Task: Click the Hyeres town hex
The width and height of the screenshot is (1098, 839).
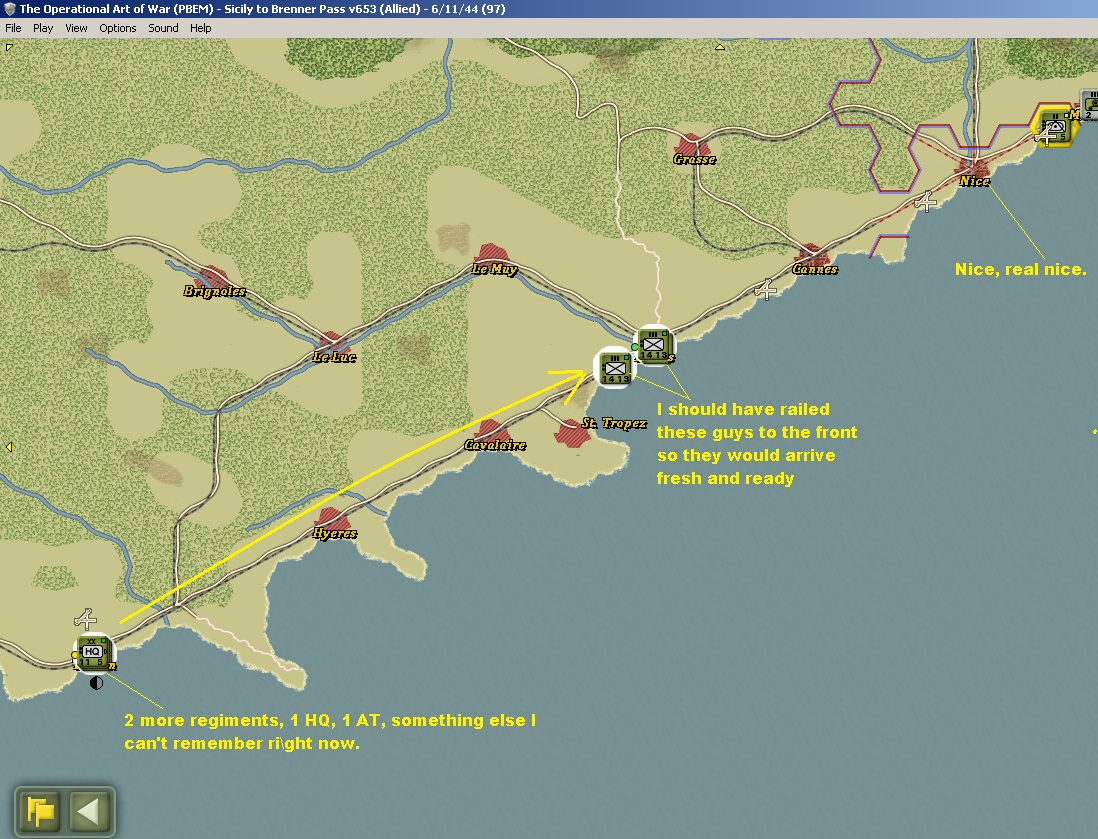Action: [333, 521]
